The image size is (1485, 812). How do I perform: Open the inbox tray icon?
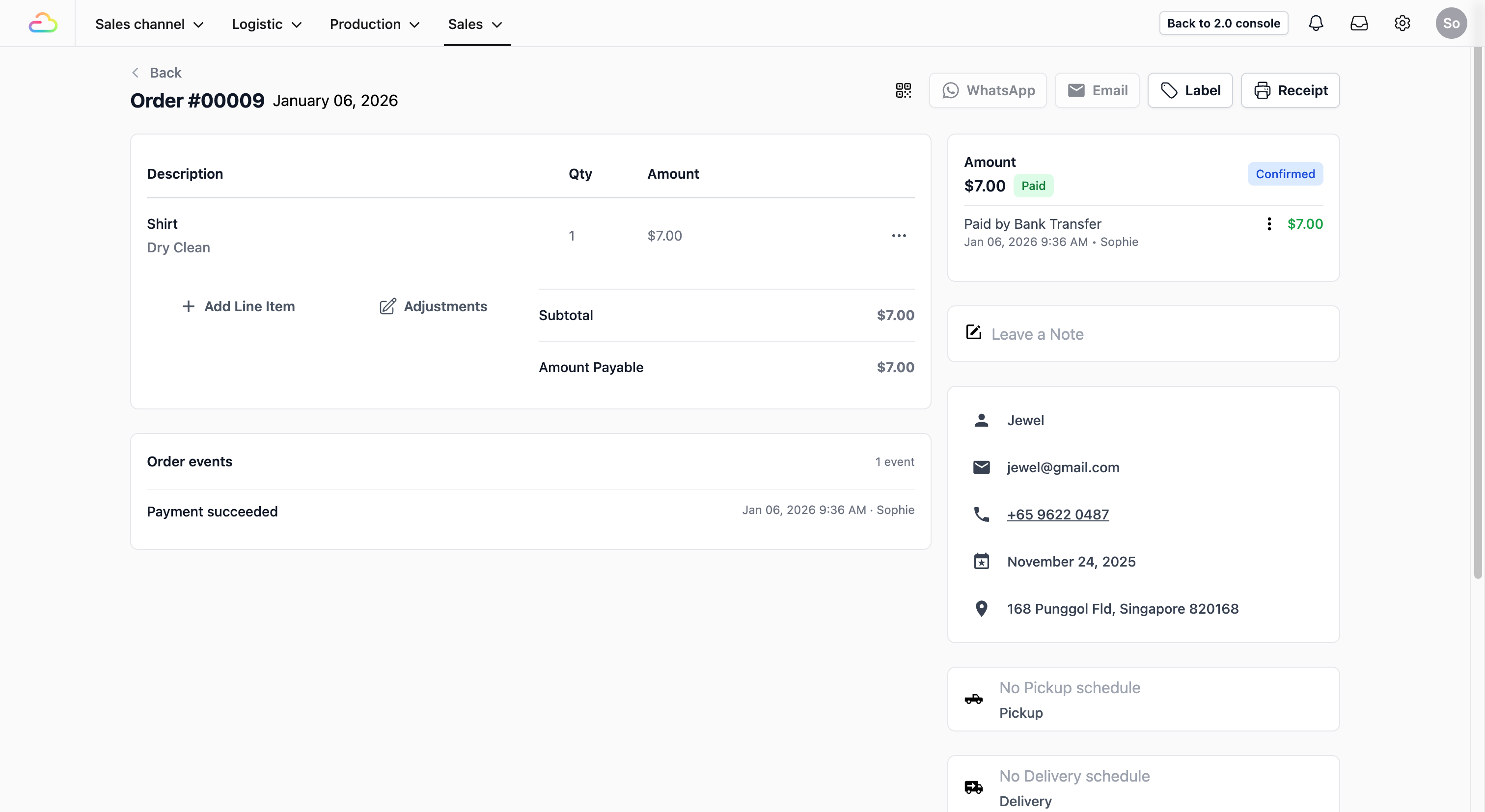tap(1359, 24)
